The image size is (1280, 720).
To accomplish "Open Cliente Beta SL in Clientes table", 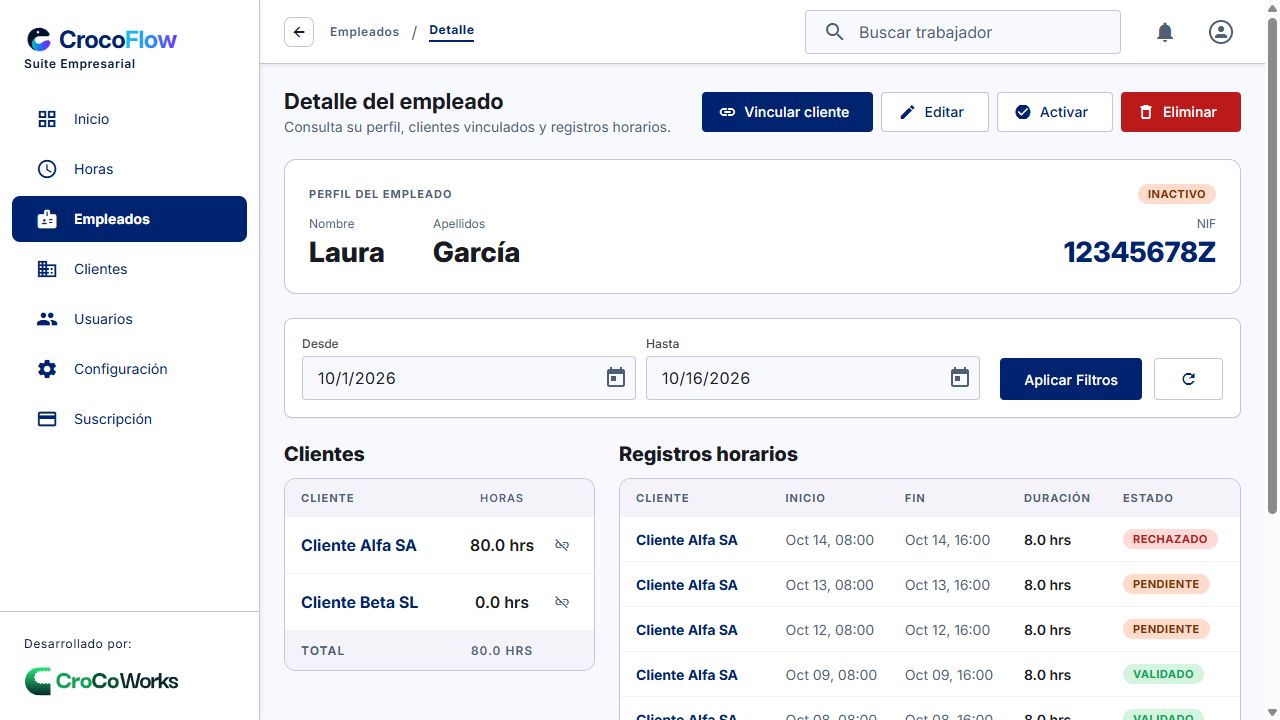I will [360, 602].
